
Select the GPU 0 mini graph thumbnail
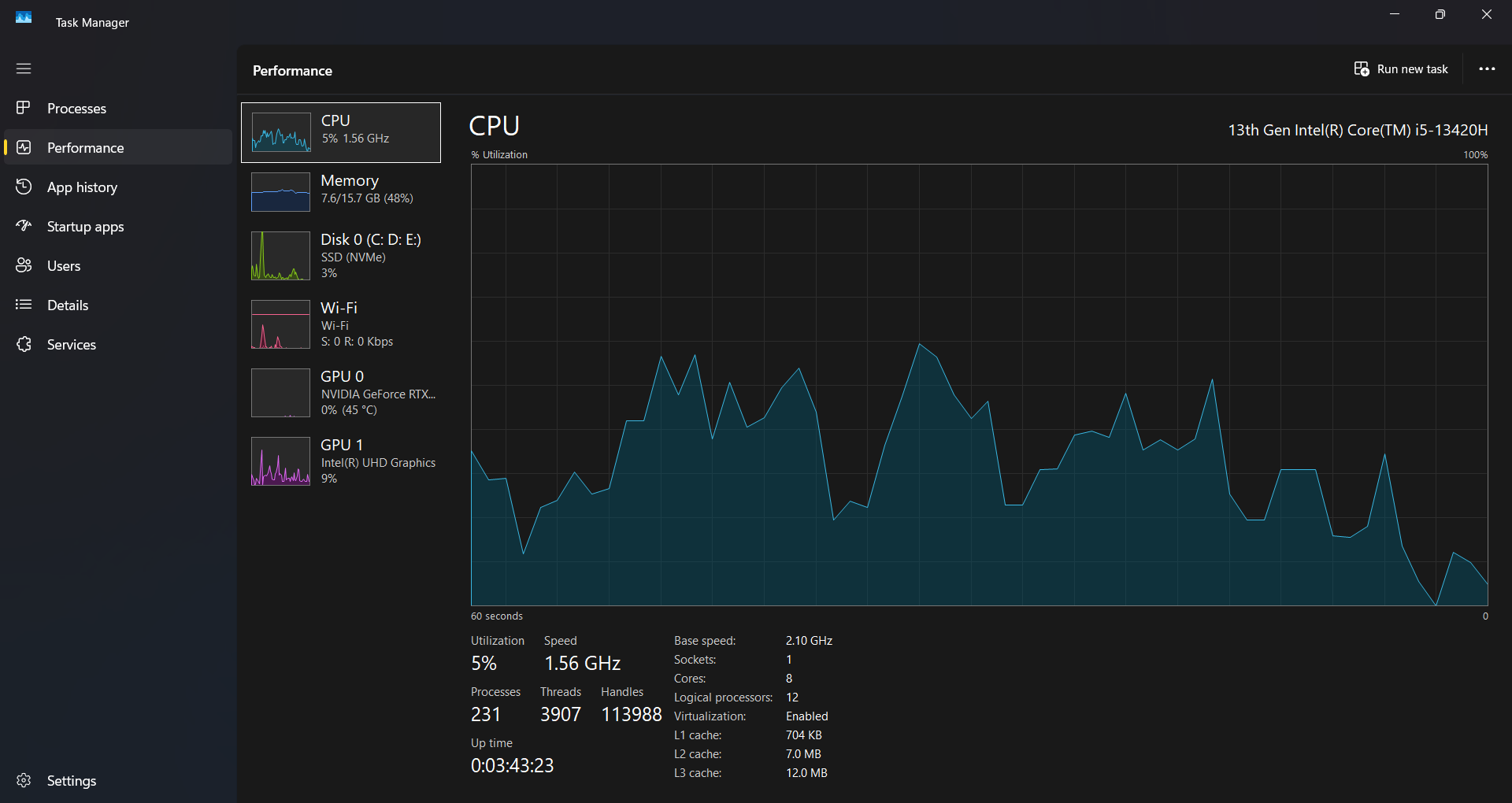280,393
